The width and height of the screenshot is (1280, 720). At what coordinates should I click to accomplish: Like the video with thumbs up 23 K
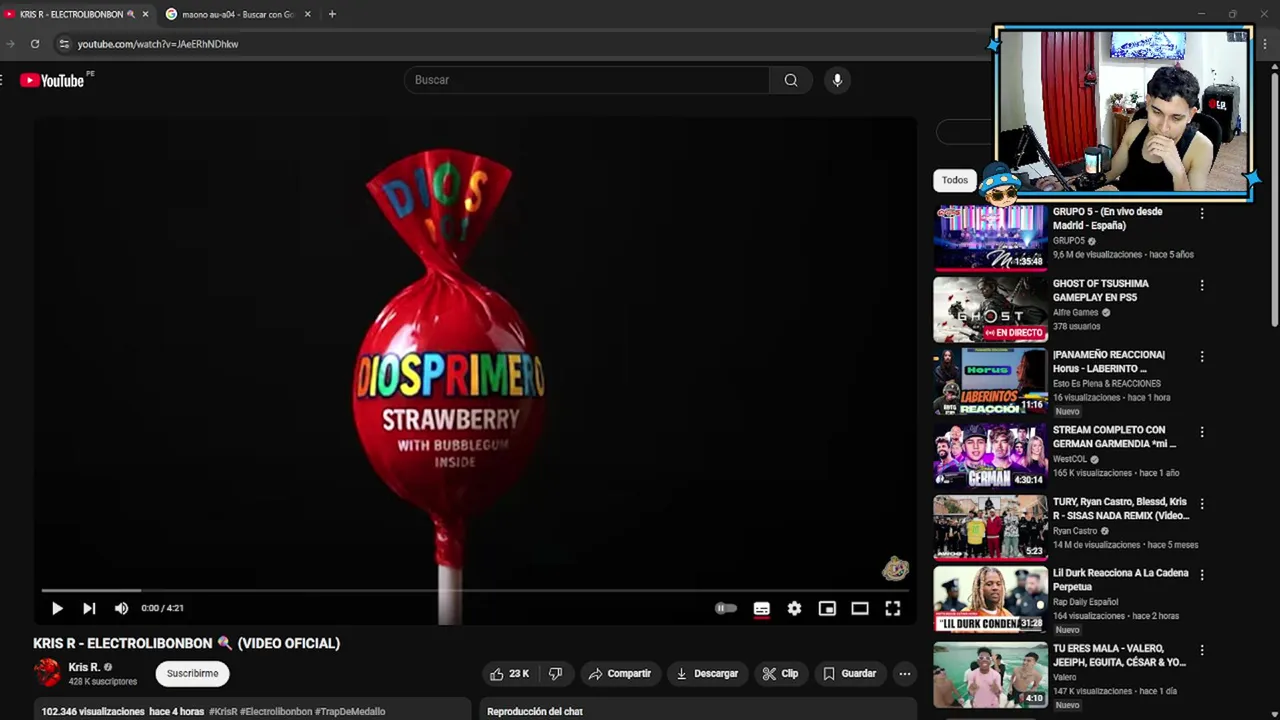(x=509, y=674)
